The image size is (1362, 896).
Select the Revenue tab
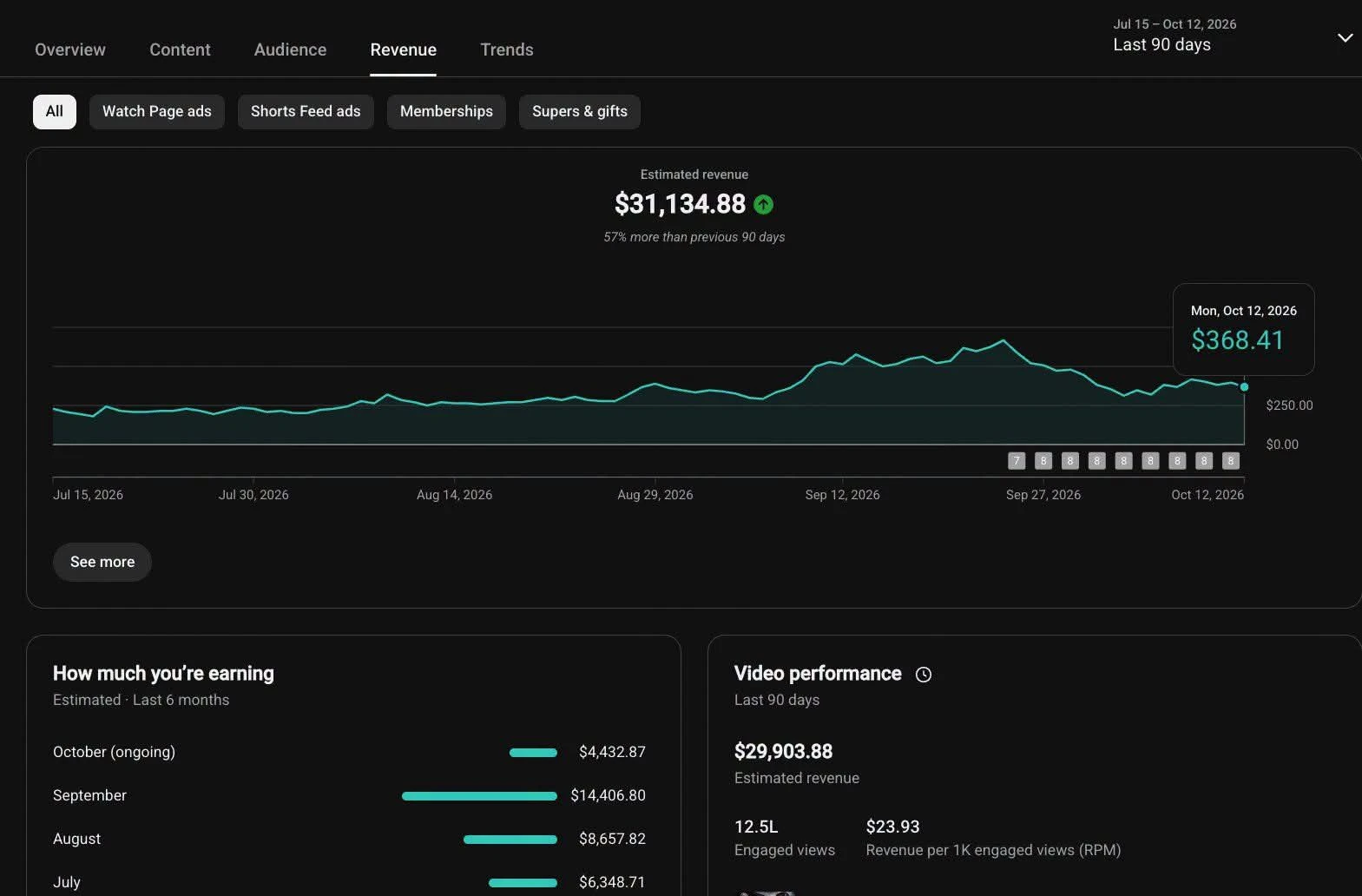pos(403,49)
